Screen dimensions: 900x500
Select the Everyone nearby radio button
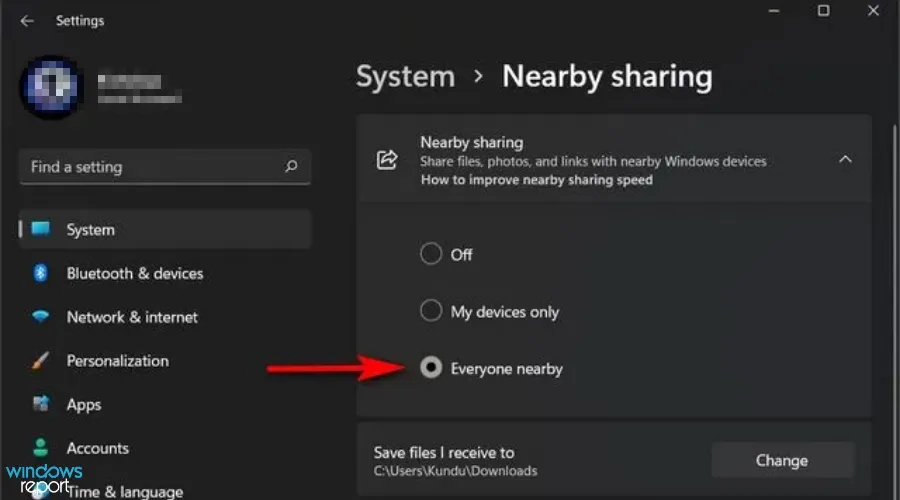(431, 368)
